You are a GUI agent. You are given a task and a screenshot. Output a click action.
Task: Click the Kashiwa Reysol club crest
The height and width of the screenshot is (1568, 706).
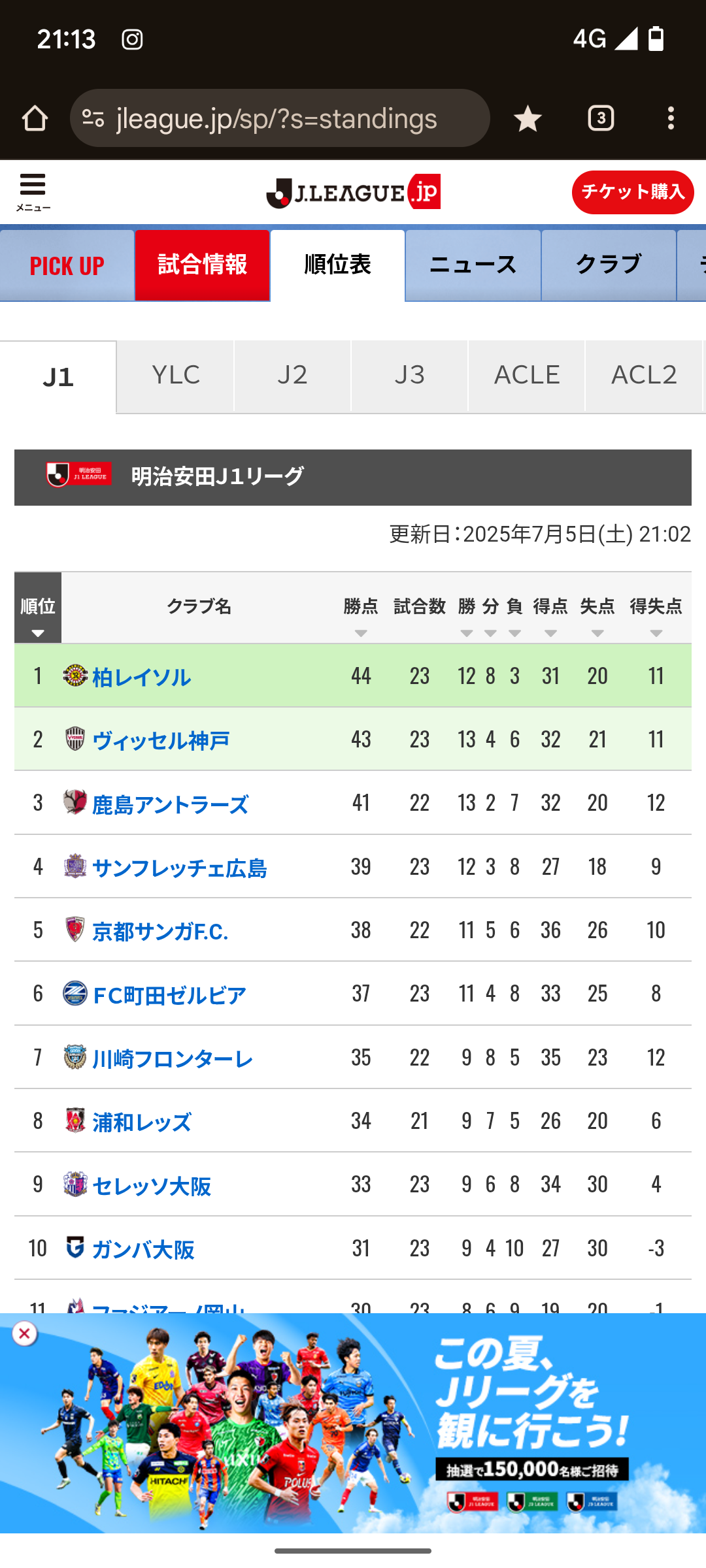75,676
